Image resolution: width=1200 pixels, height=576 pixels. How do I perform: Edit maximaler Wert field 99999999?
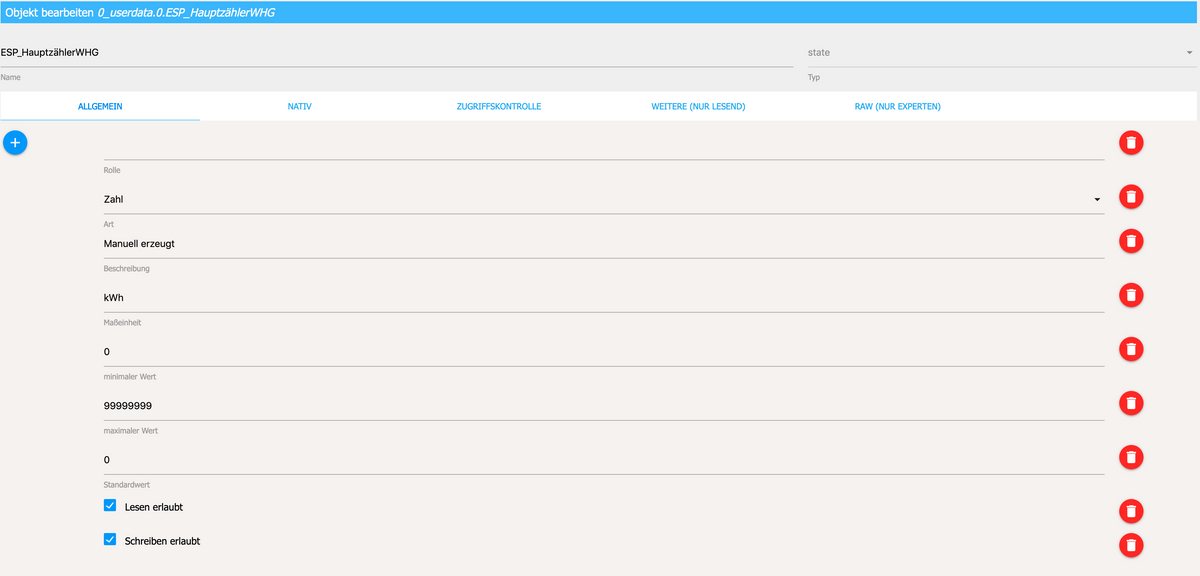[604, 406]
